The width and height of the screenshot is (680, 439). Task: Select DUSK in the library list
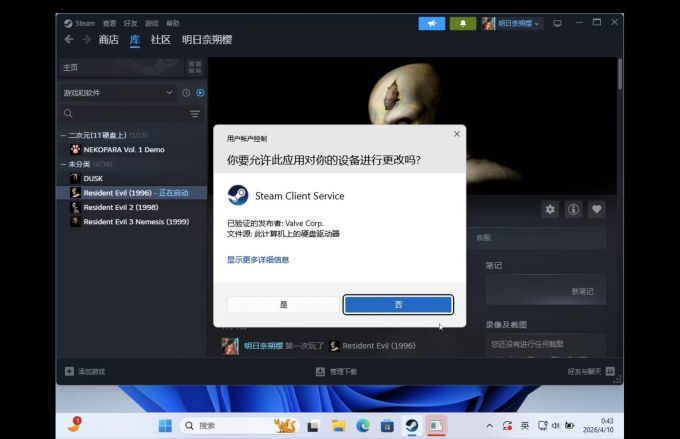pyautogui.click(x=131, y=178)
